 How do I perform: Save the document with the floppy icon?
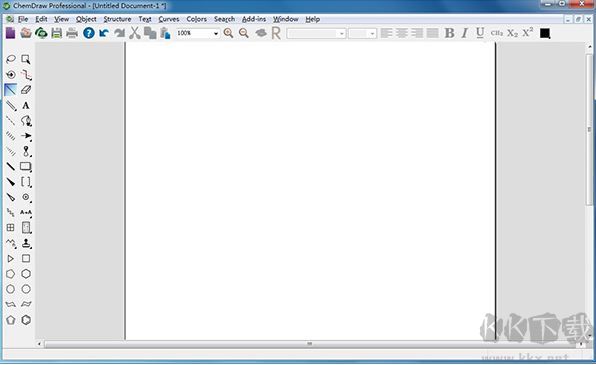click(x=57, y=33)
